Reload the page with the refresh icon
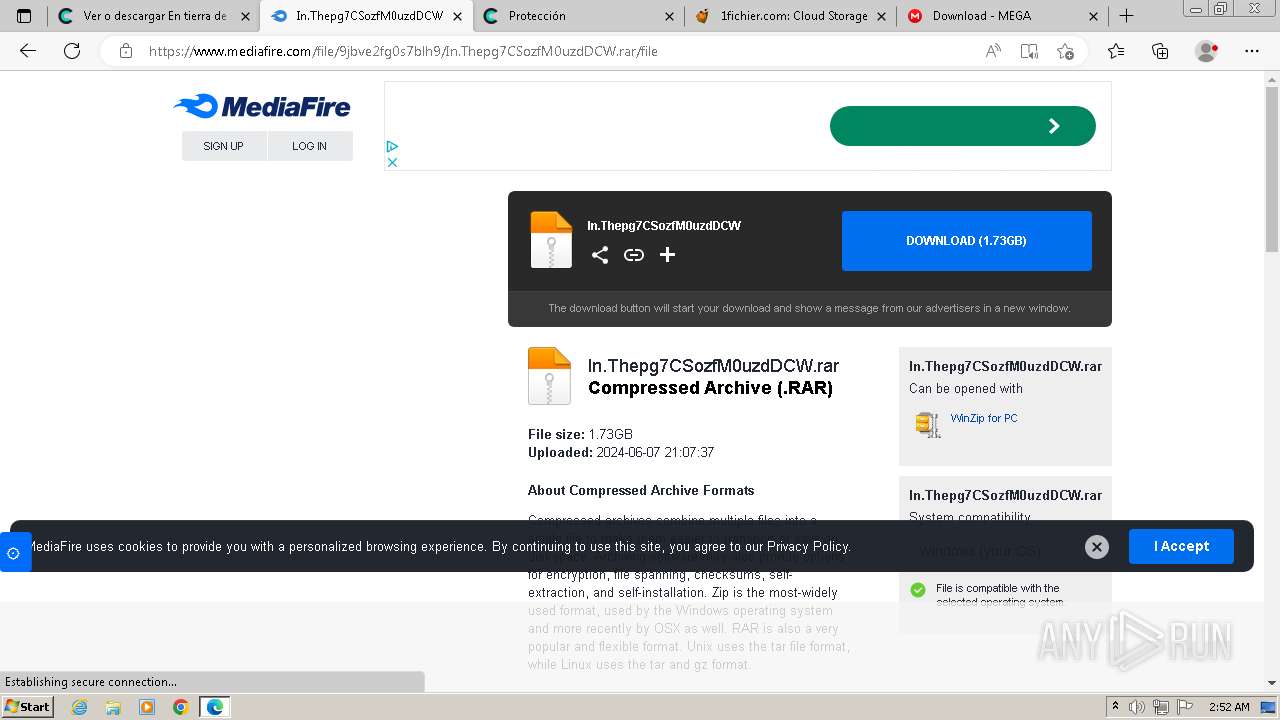Screen dimensions: 1280x720 pos(72,51)
